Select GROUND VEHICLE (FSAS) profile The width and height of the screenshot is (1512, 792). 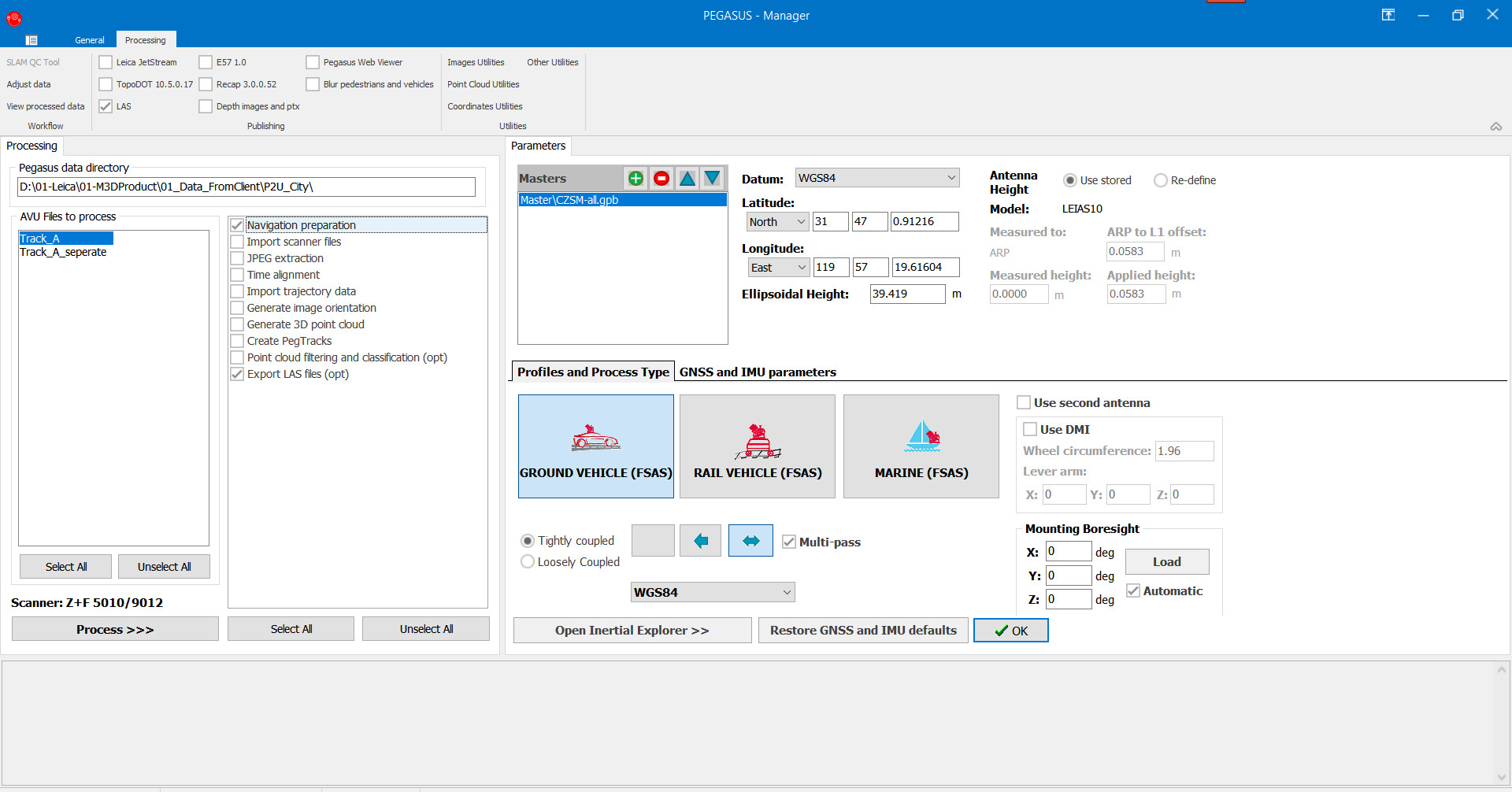click(596, 446)
